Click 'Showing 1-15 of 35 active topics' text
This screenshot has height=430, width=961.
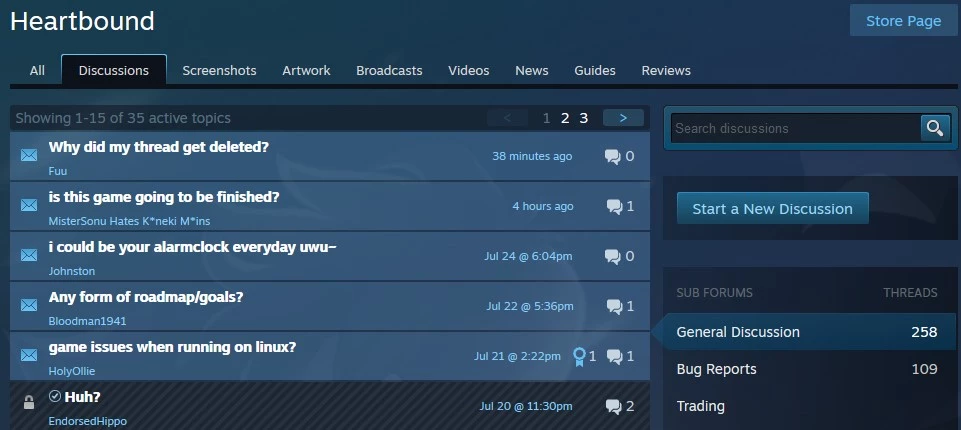tap(123, 118)
